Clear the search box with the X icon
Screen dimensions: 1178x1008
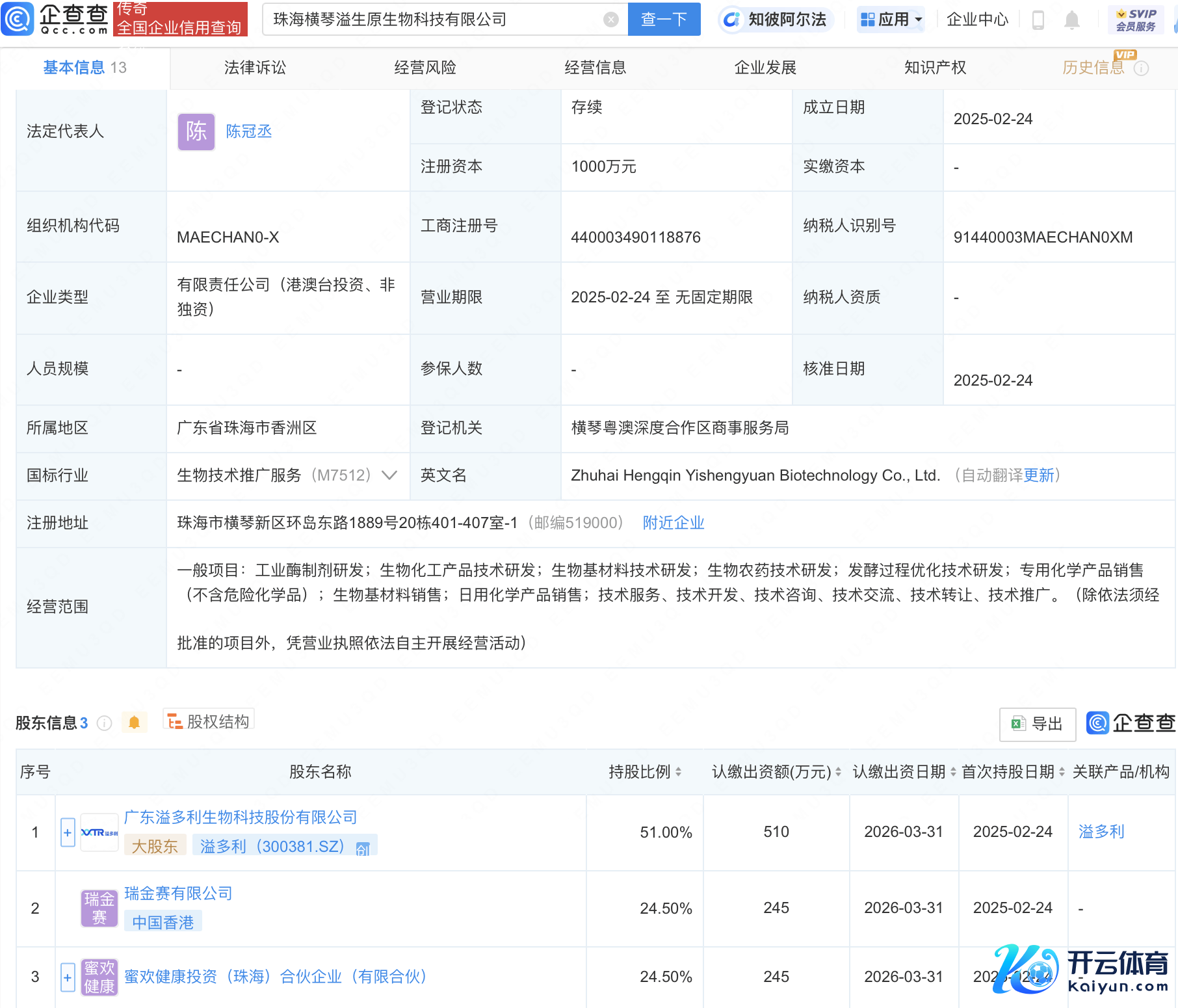[x=610, y=20]
